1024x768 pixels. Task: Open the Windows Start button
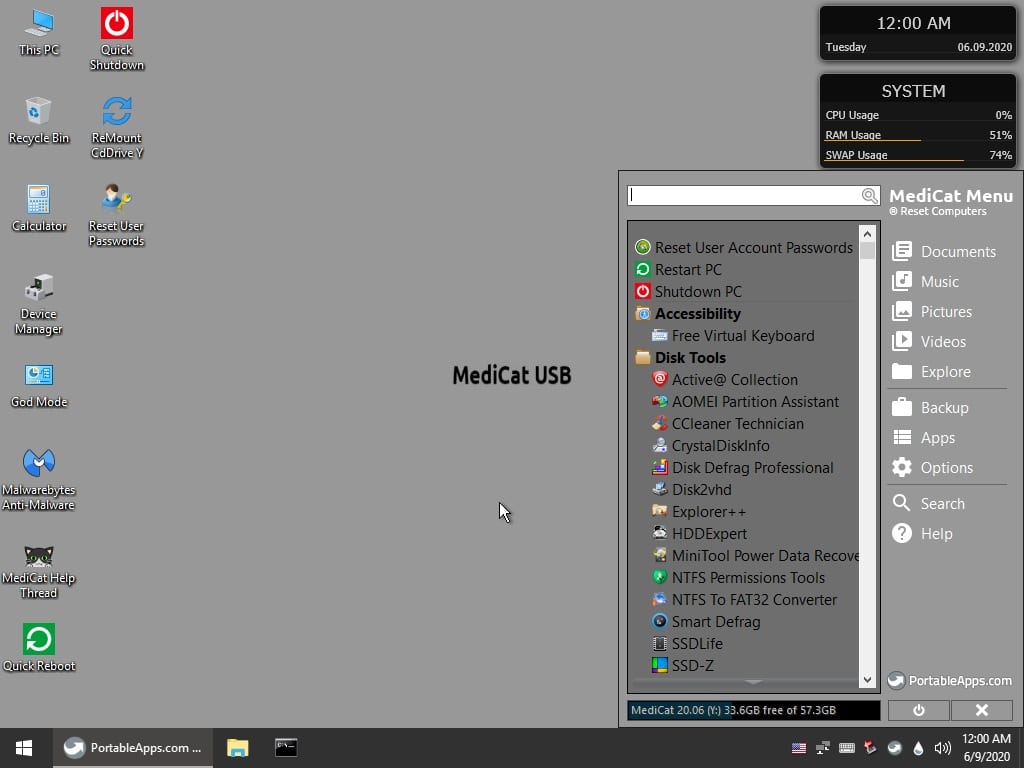pos(24,748)
